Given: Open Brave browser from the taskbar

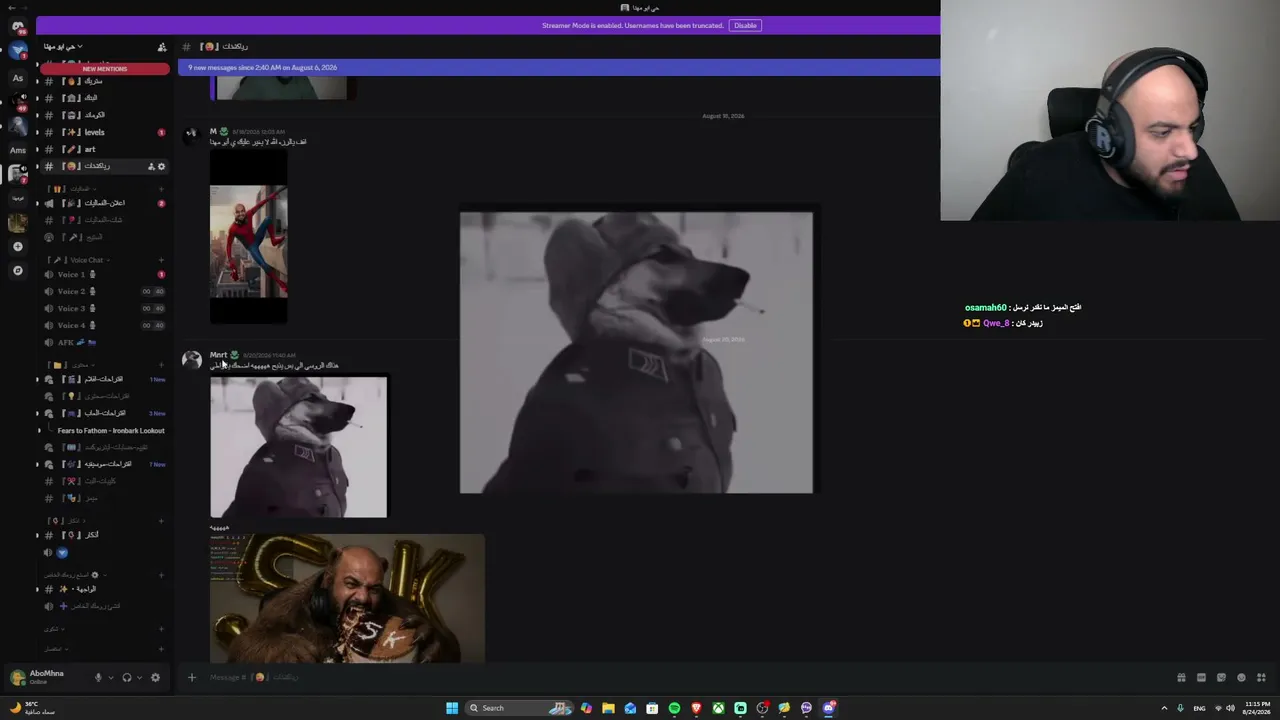Looking at the screenshot, I should pos(696,708).
